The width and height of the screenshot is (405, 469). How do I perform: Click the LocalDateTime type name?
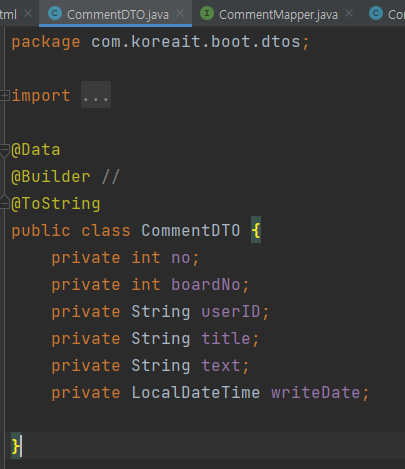click(196, 393)
